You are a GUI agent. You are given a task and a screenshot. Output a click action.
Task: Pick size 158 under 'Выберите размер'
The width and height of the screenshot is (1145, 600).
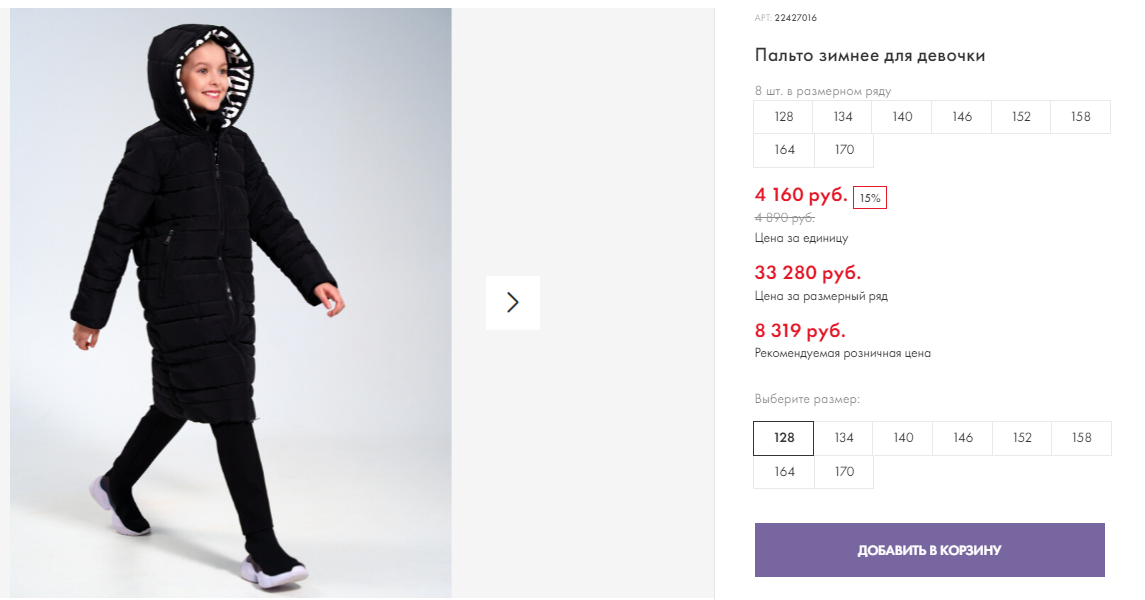[1081, 438]
